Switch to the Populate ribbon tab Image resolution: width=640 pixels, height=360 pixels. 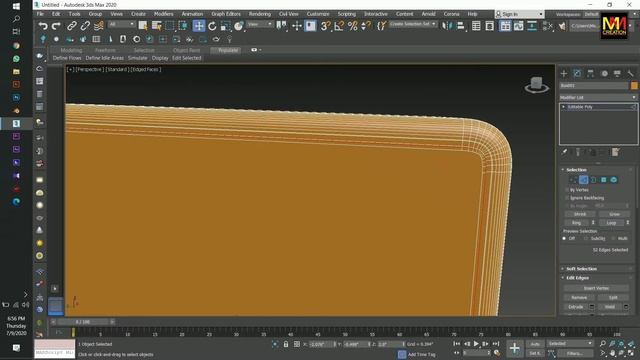(x=227, y=50)
